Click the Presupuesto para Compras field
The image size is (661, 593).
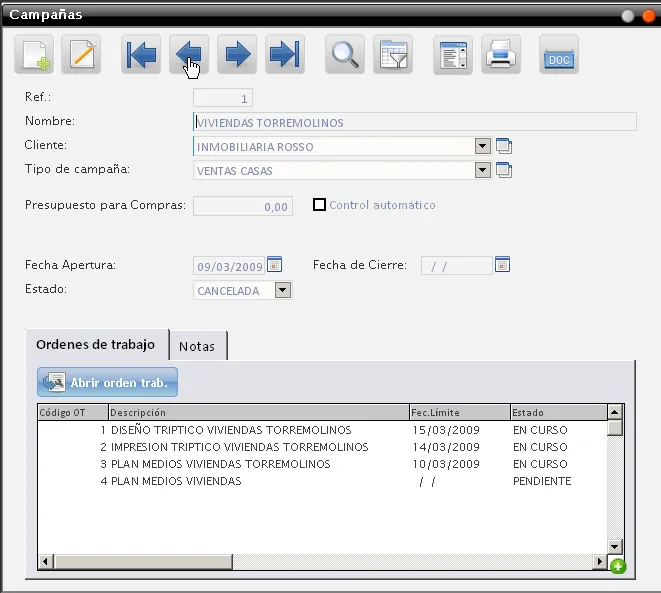pyautogui.click(x=243, y=206)
